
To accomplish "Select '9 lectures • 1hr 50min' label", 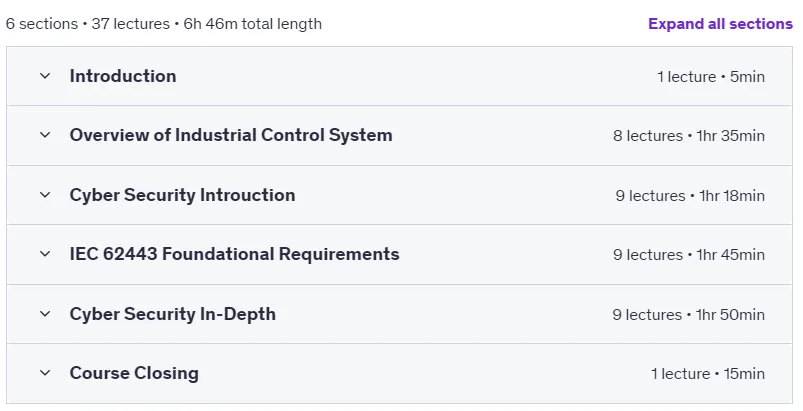I will coord(688,315).
